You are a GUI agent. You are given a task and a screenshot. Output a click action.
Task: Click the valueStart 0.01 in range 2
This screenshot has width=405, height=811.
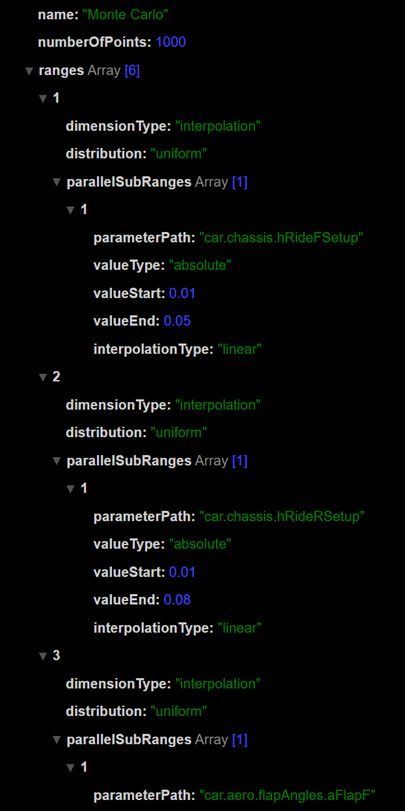182,572
